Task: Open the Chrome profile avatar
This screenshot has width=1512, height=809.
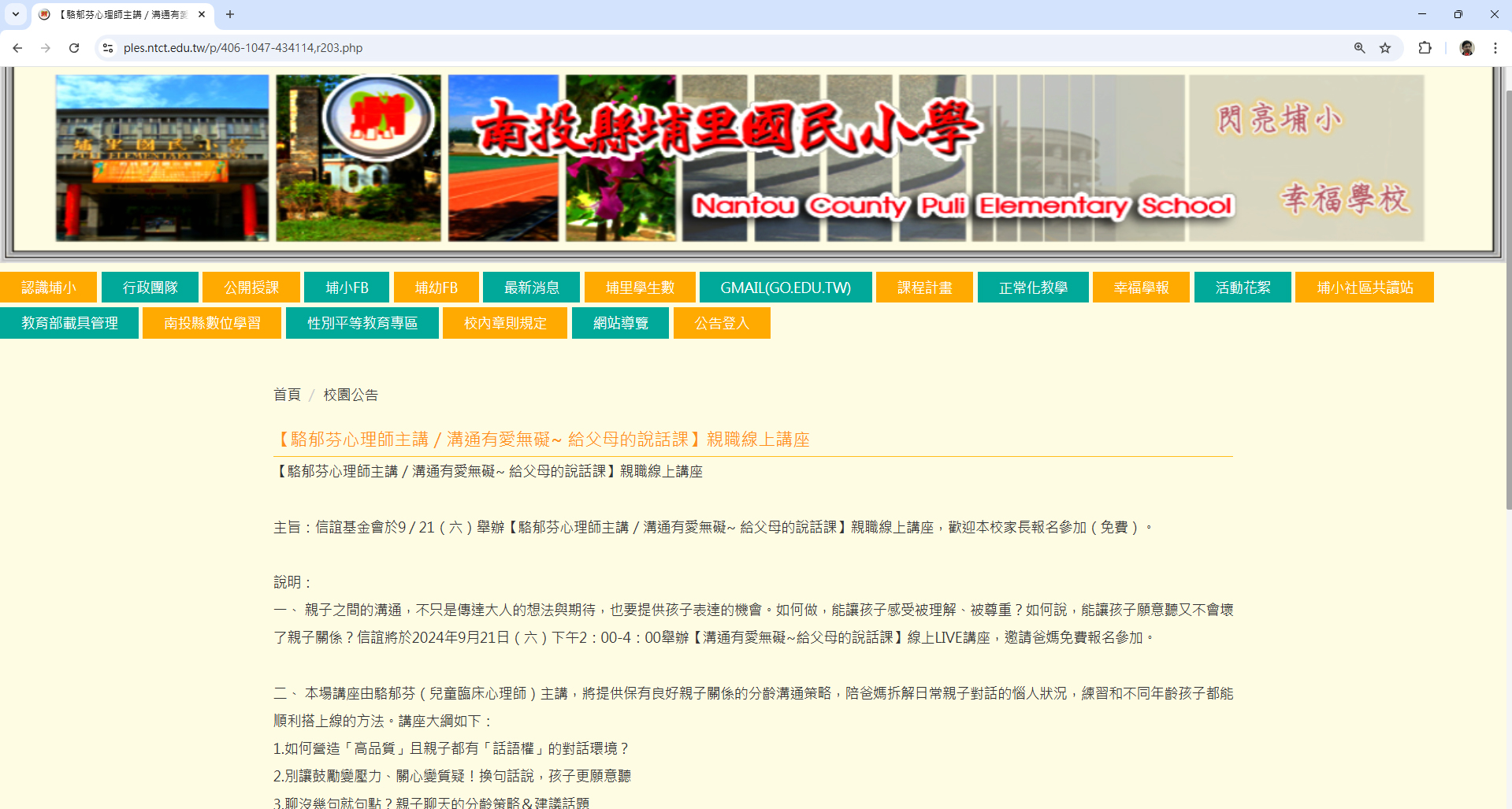Action: pyautogui.click(x=1466, y=48)
